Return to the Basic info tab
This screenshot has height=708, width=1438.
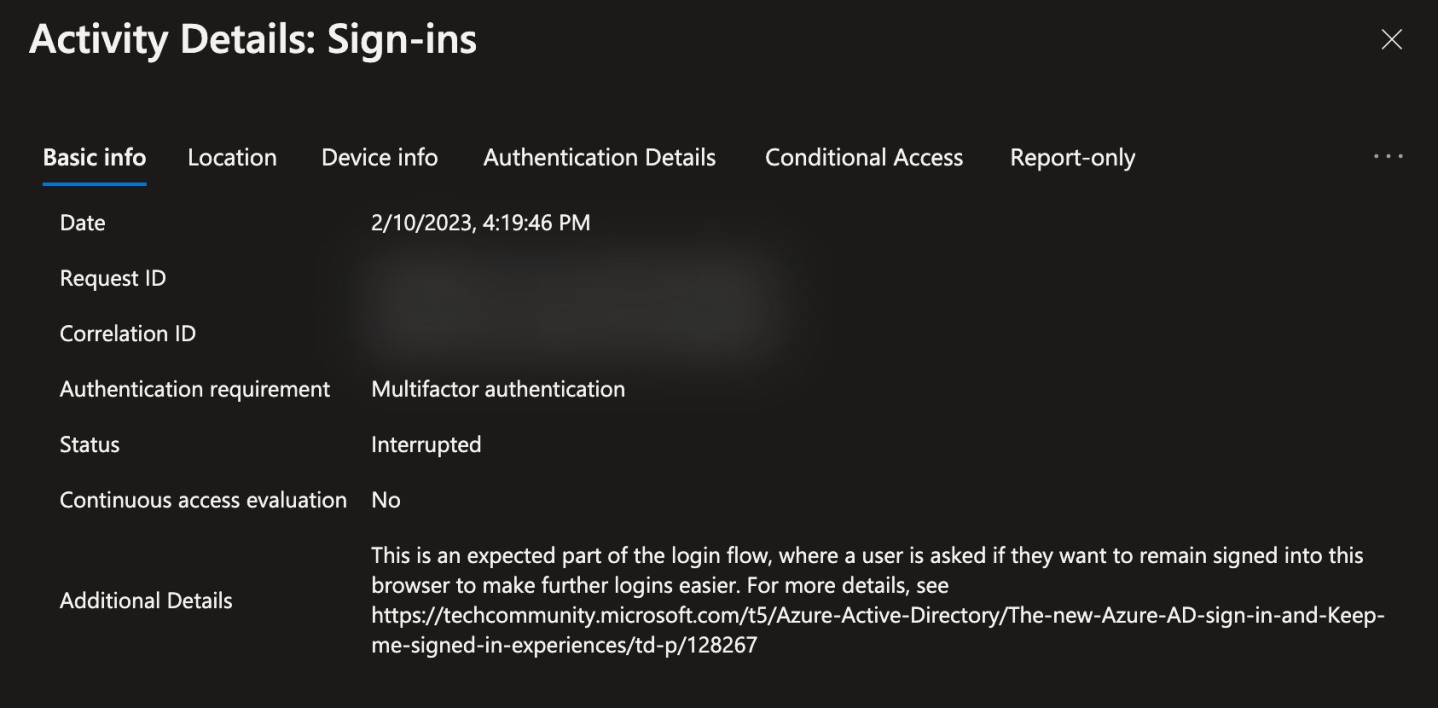coord(93,157)
